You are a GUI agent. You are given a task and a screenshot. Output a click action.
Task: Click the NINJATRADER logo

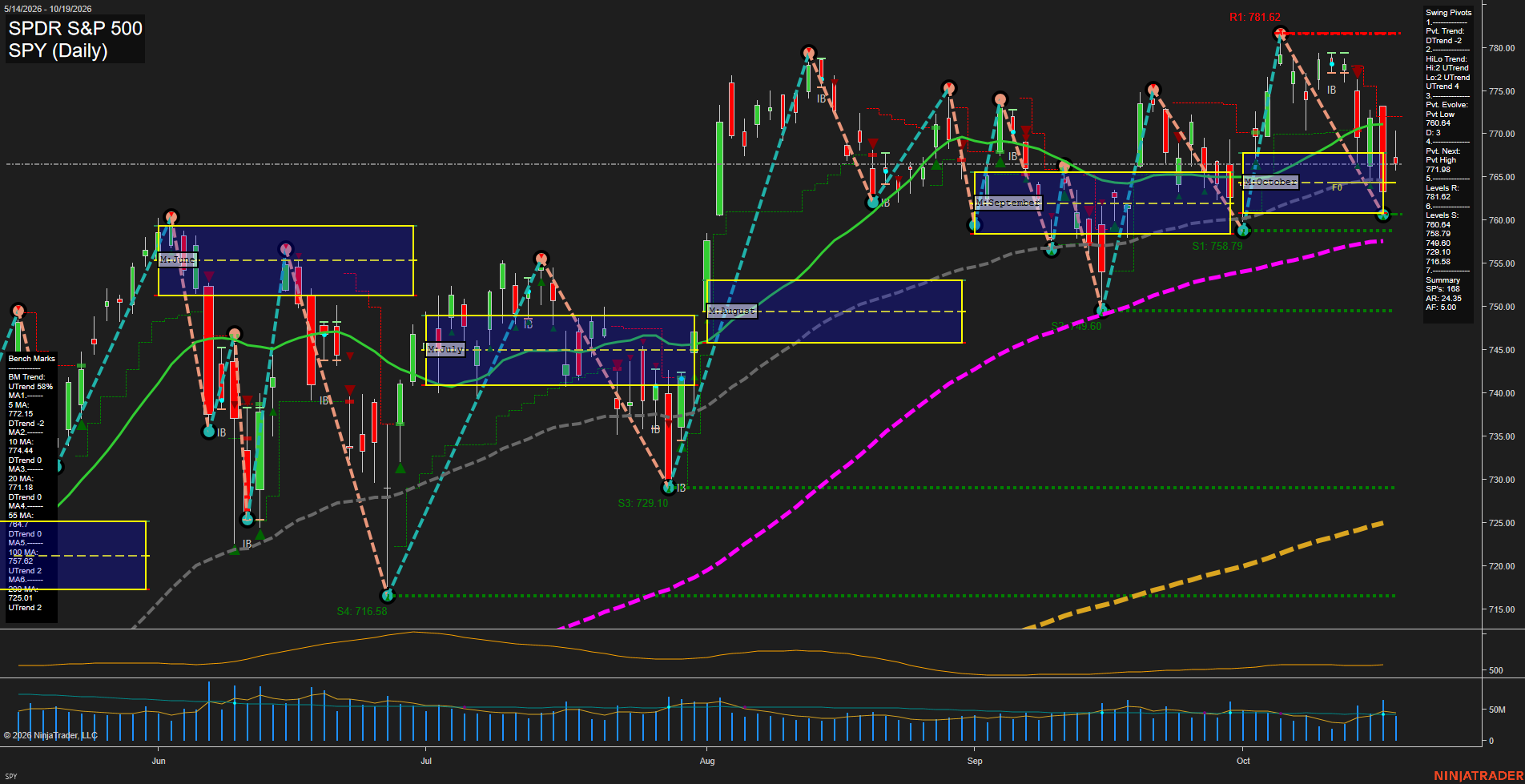pyautogui.click(x=1479, y=775)
